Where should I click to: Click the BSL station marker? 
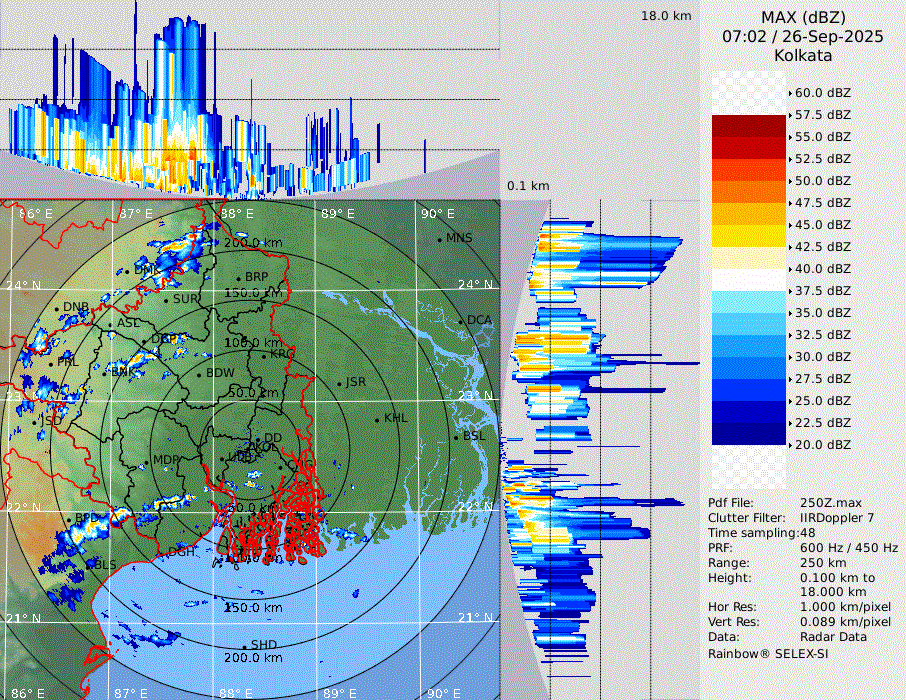455,437
